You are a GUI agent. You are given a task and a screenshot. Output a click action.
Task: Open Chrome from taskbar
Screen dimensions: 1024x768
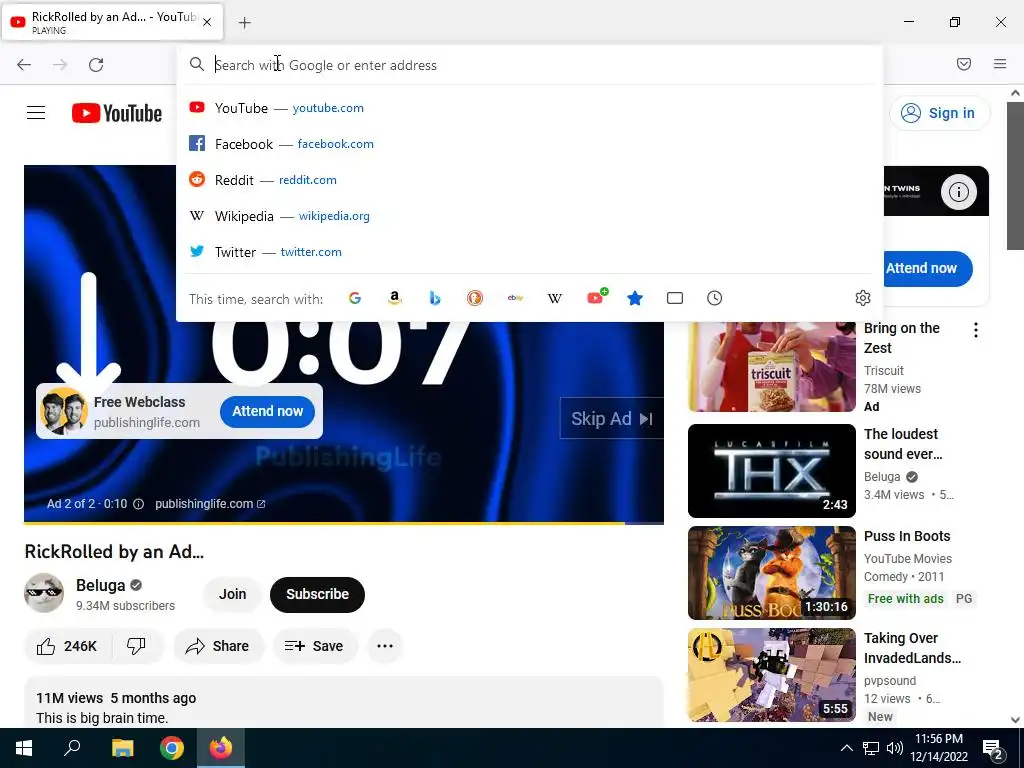[172, 748]
